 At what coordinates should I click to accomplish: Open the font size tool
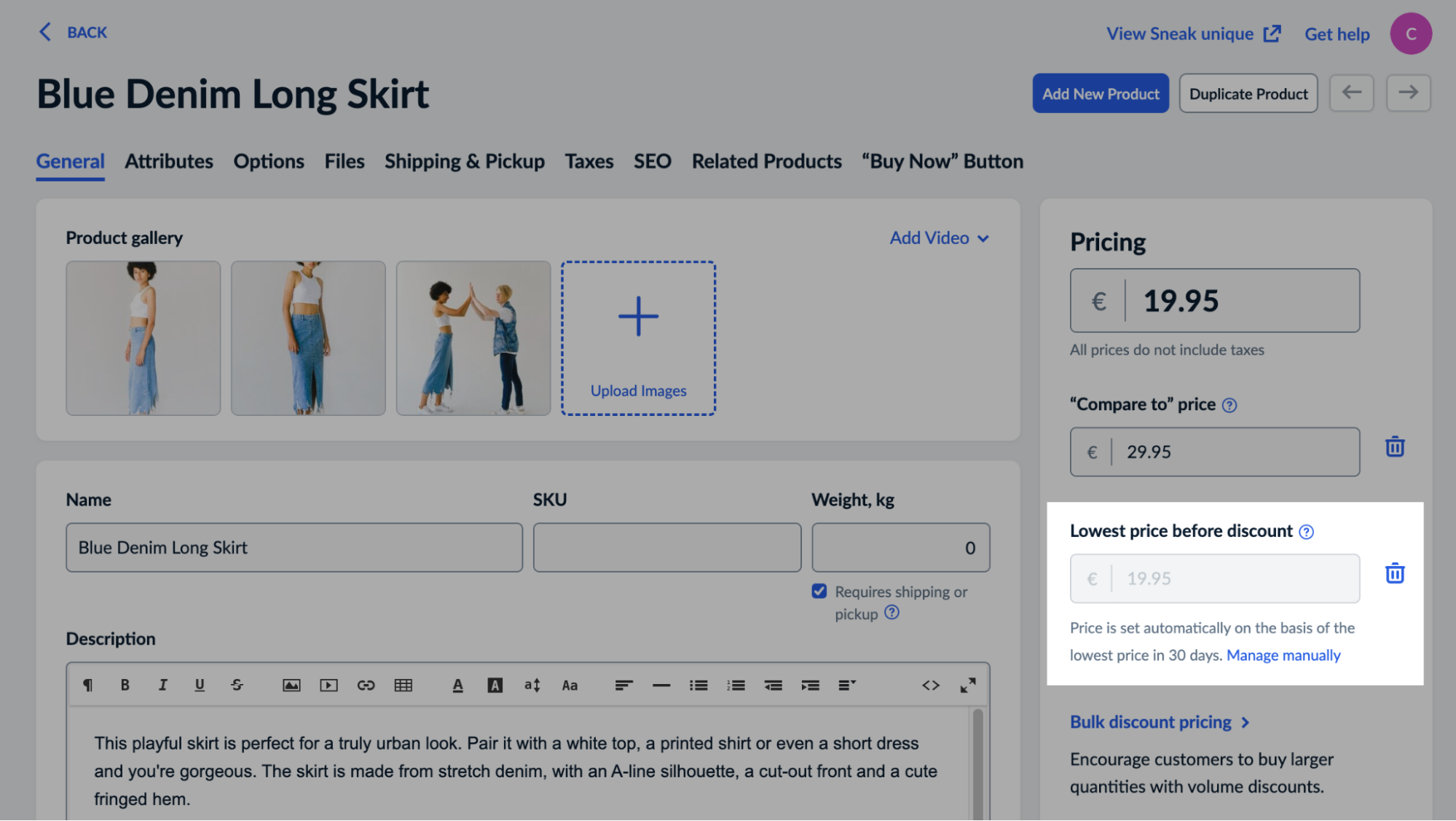[532, 685]
